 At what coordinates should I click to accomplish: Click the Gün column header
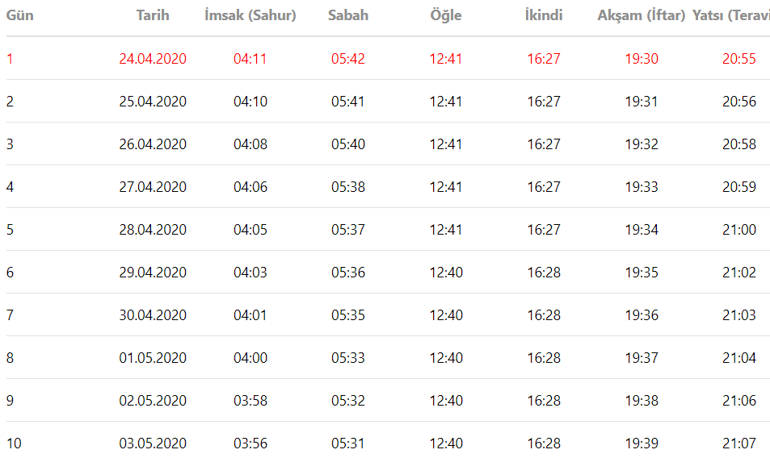[21, 16]
